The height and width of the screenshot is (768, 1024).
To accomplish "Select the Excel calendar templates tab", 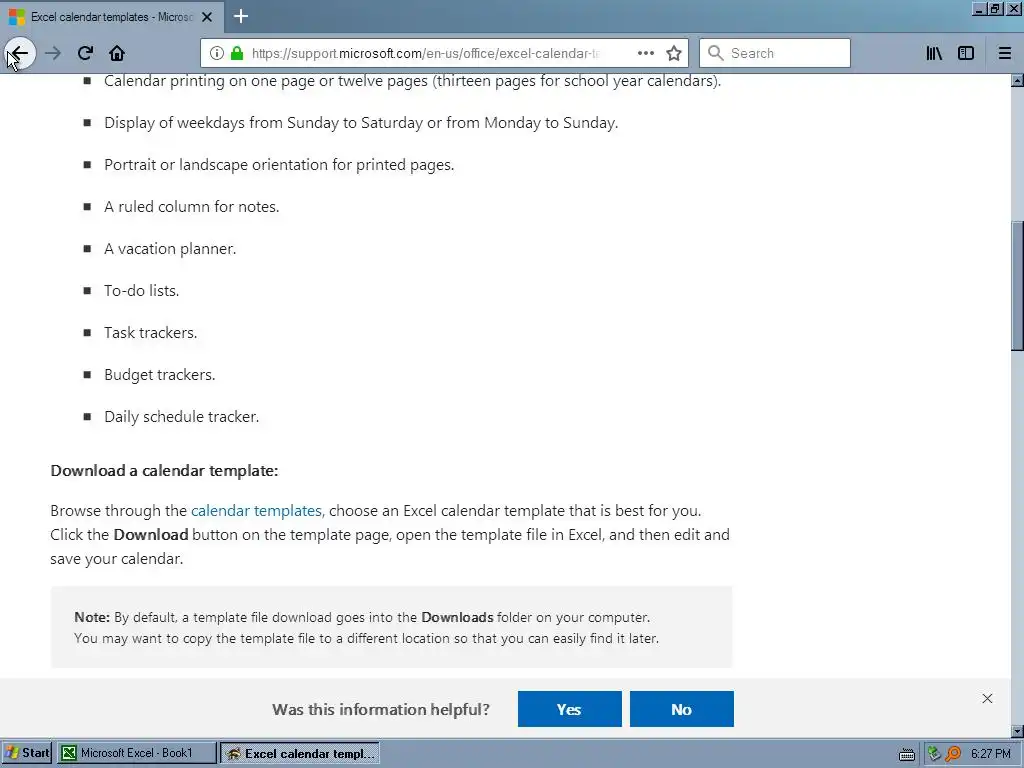I will (112, 17).
